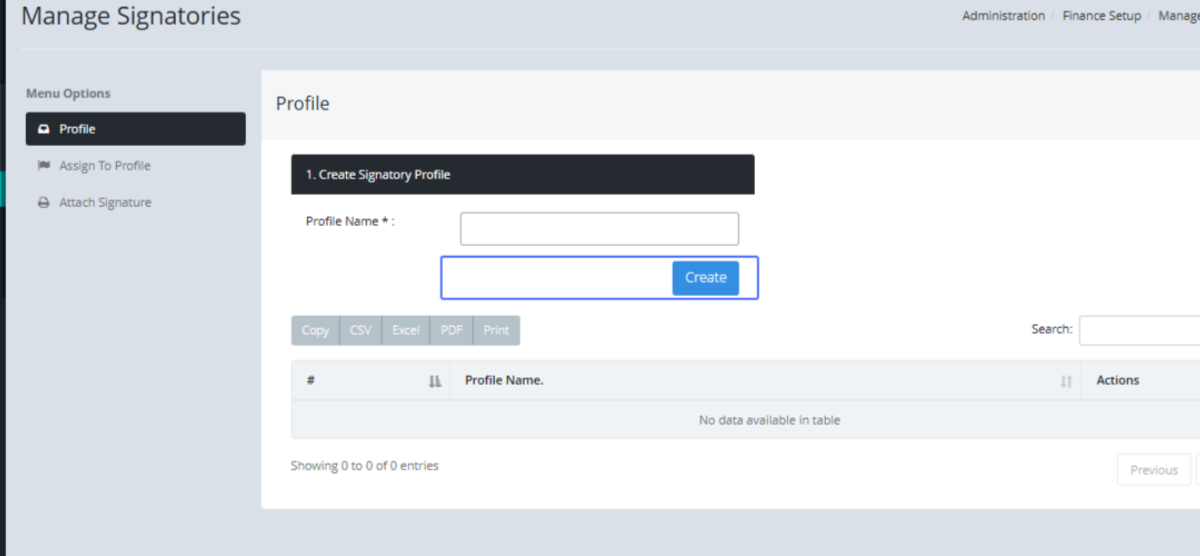Print the signatory profiles table
1200x556 pixels.
(x=496, y=331)
